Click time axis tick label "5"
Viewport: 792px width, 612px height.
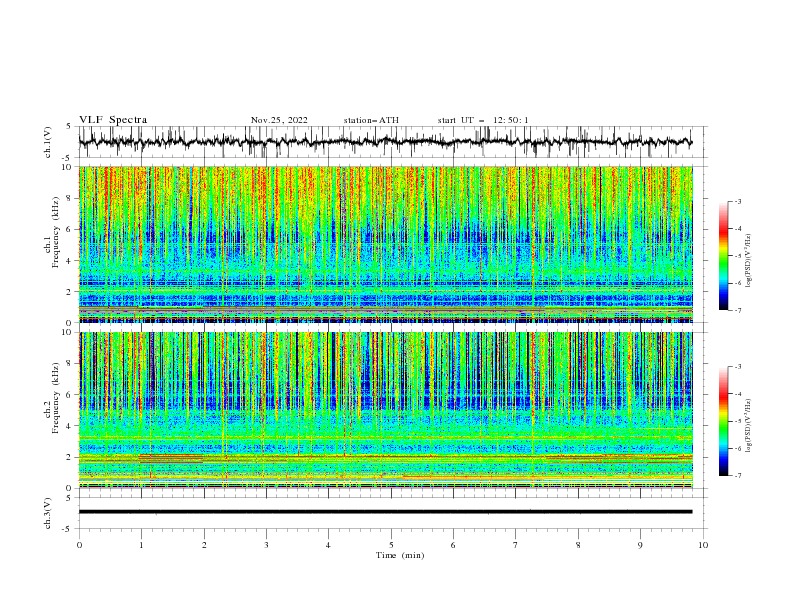(391, 545)
